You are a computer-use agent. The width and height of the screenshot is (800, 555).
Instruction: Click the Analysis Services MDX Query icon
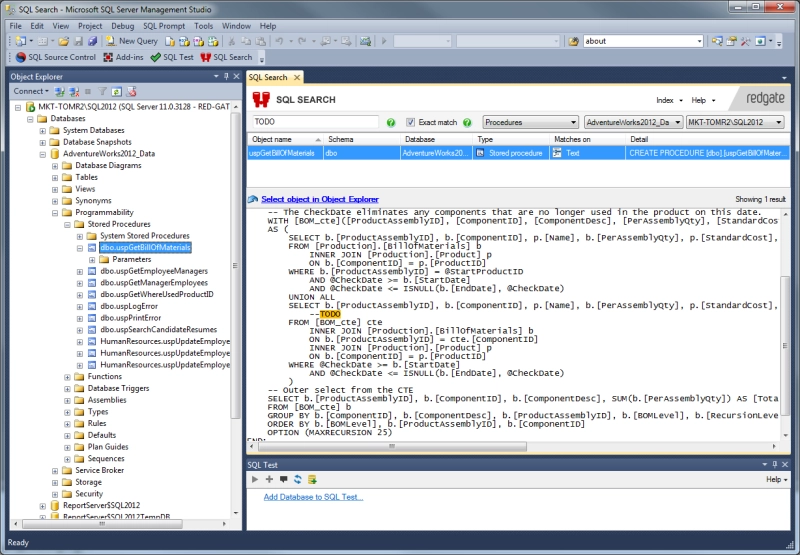pyautogui.click(x=184, y=41)
